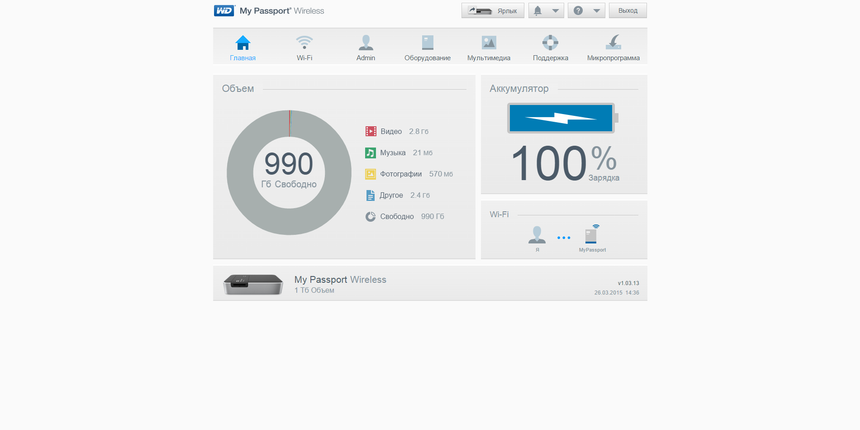The image size is (860, 430).
Task: Click the Wi-Fi panel heading
Action: 499,214
